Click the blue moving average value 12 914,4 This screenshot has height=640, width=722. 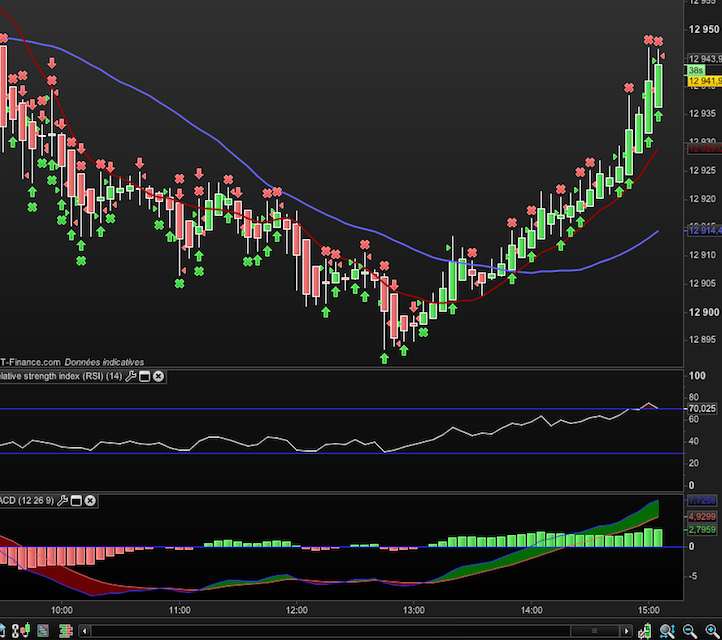pyautogui.click(x=705, y=231)
